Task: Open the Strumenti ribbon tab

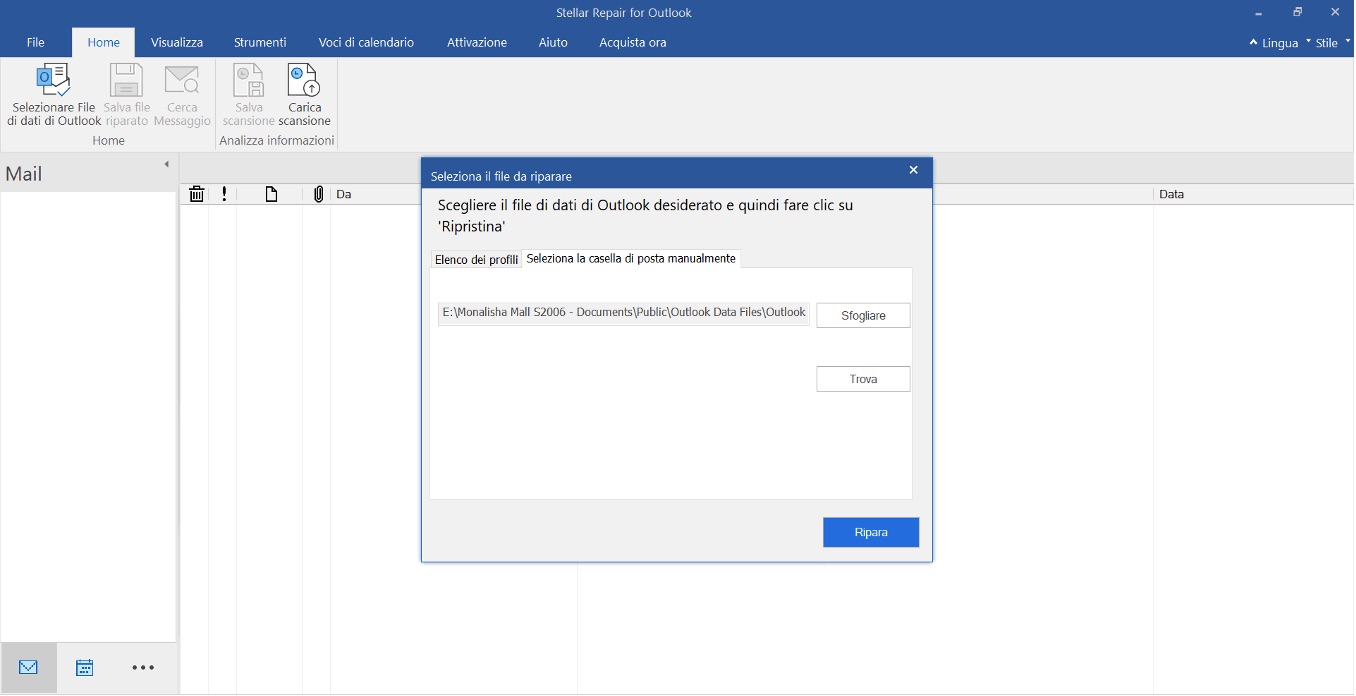Action: point(260,42)
